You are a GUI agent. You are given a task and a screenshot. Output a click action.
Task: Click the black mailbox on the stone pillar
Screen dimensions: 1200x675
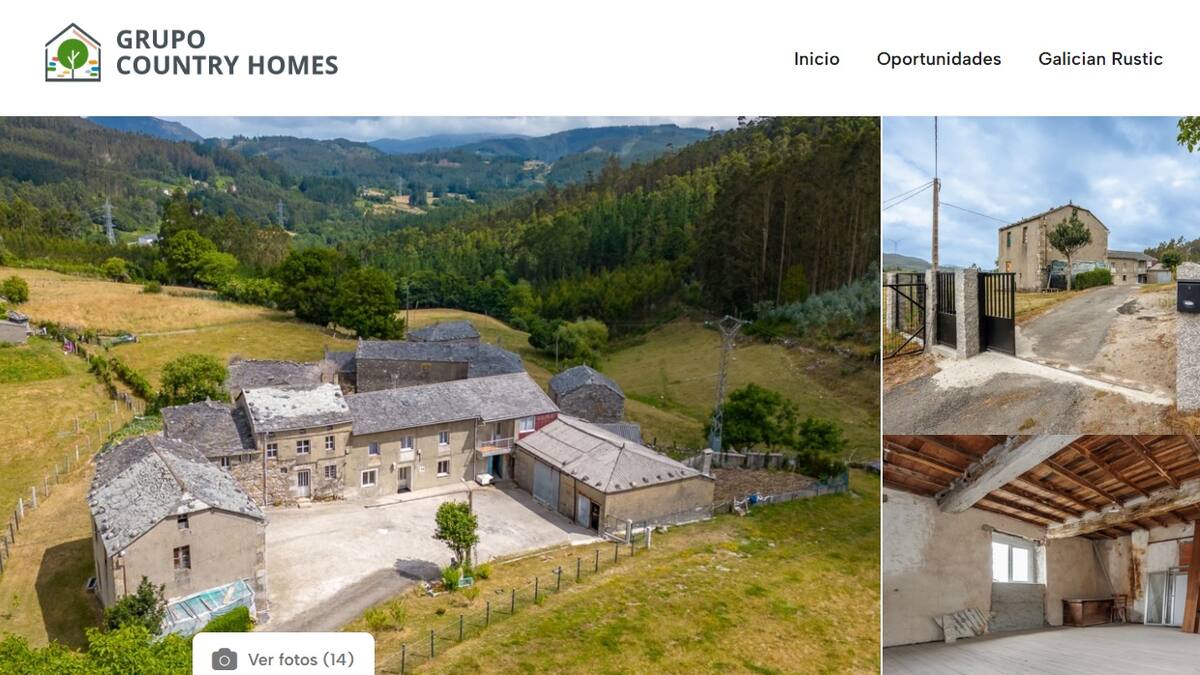(1189, 296)
